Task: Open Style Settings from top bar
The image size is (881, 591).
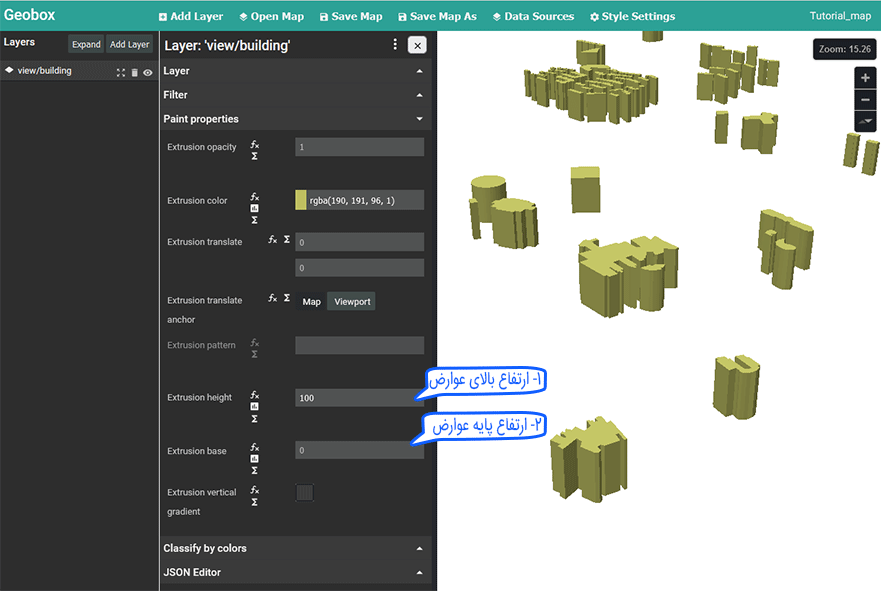Action: 632,16
